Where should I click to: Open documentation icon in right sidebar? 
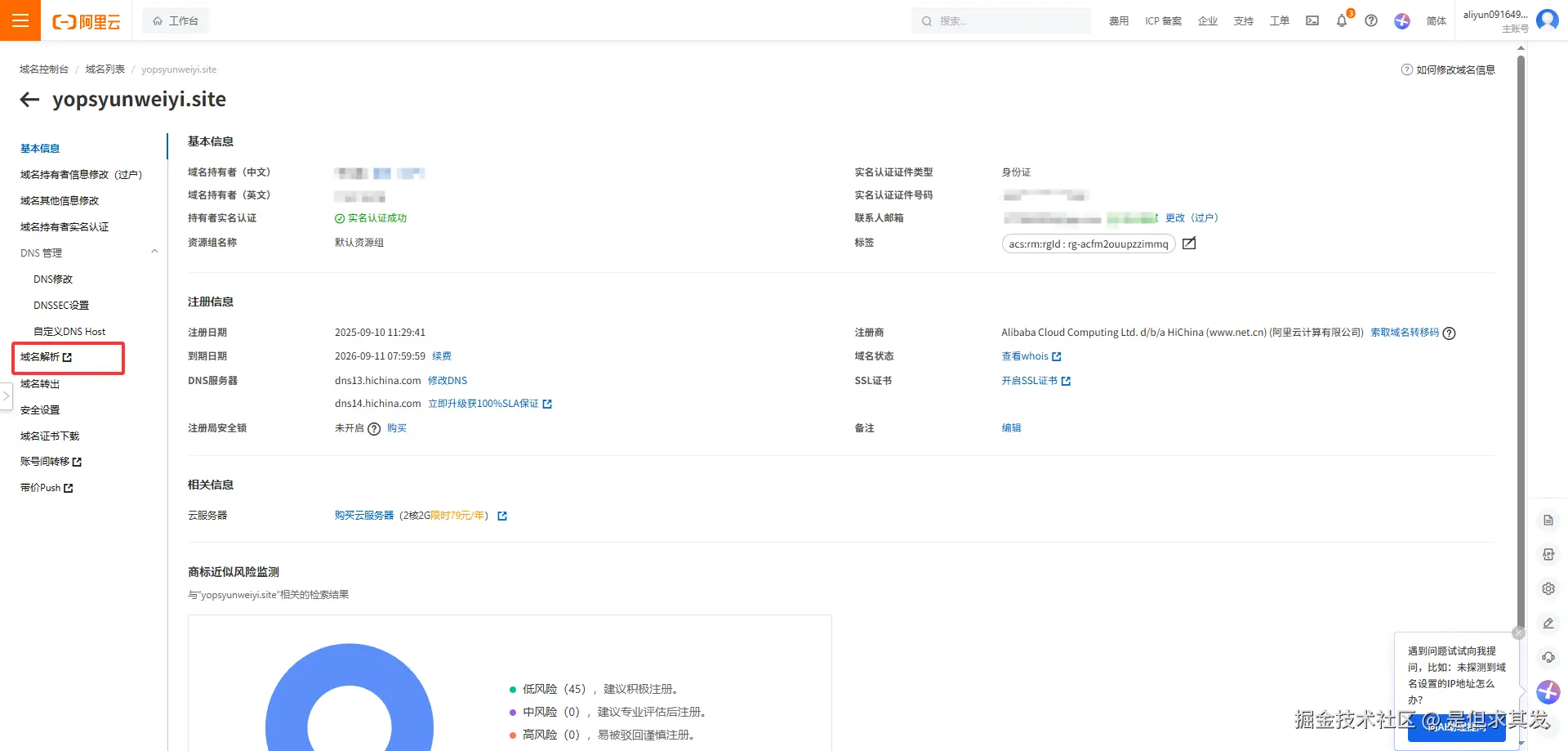[1548, 521]
